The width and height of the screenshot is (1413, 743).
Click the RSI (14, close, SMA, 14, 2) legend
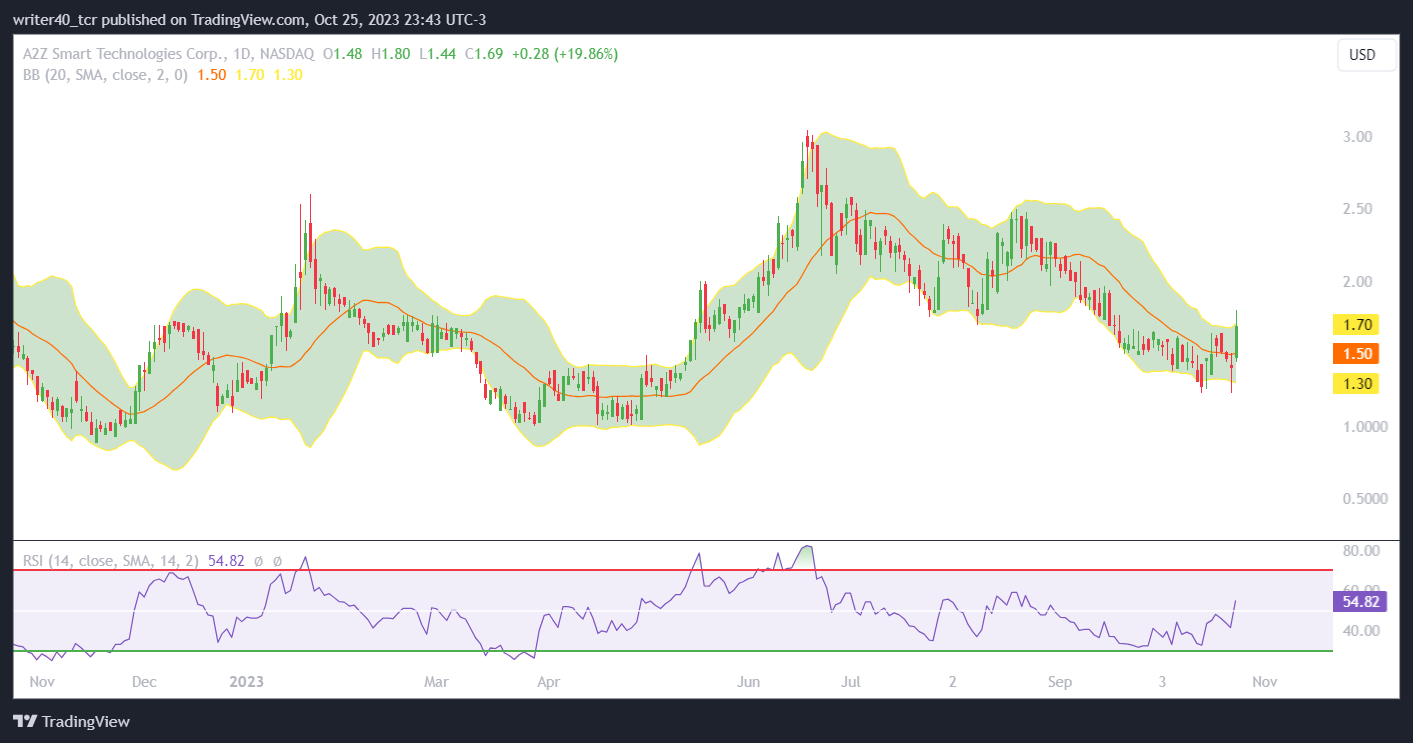pos(111,562)
